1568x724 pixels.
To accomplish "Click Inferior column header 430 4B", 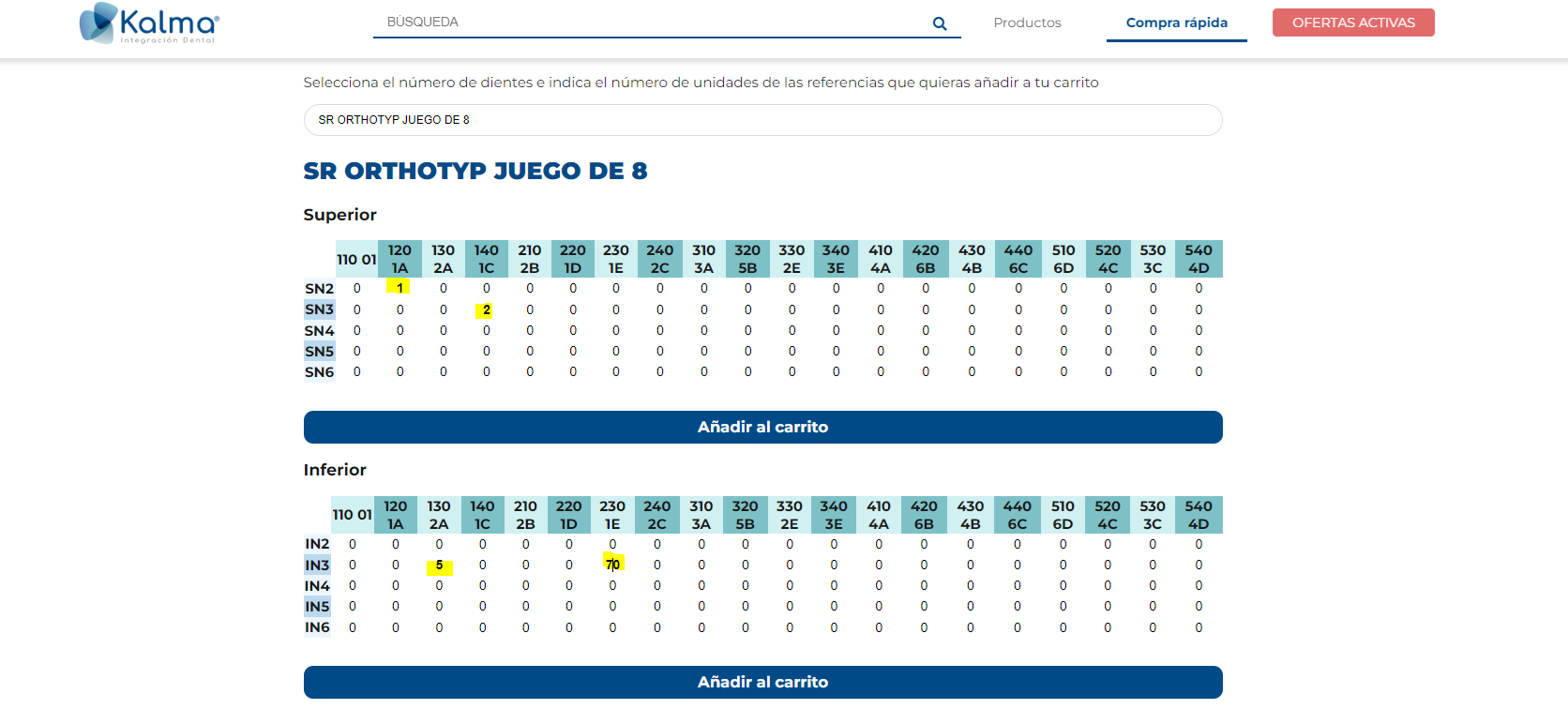I will pos(971,515).
